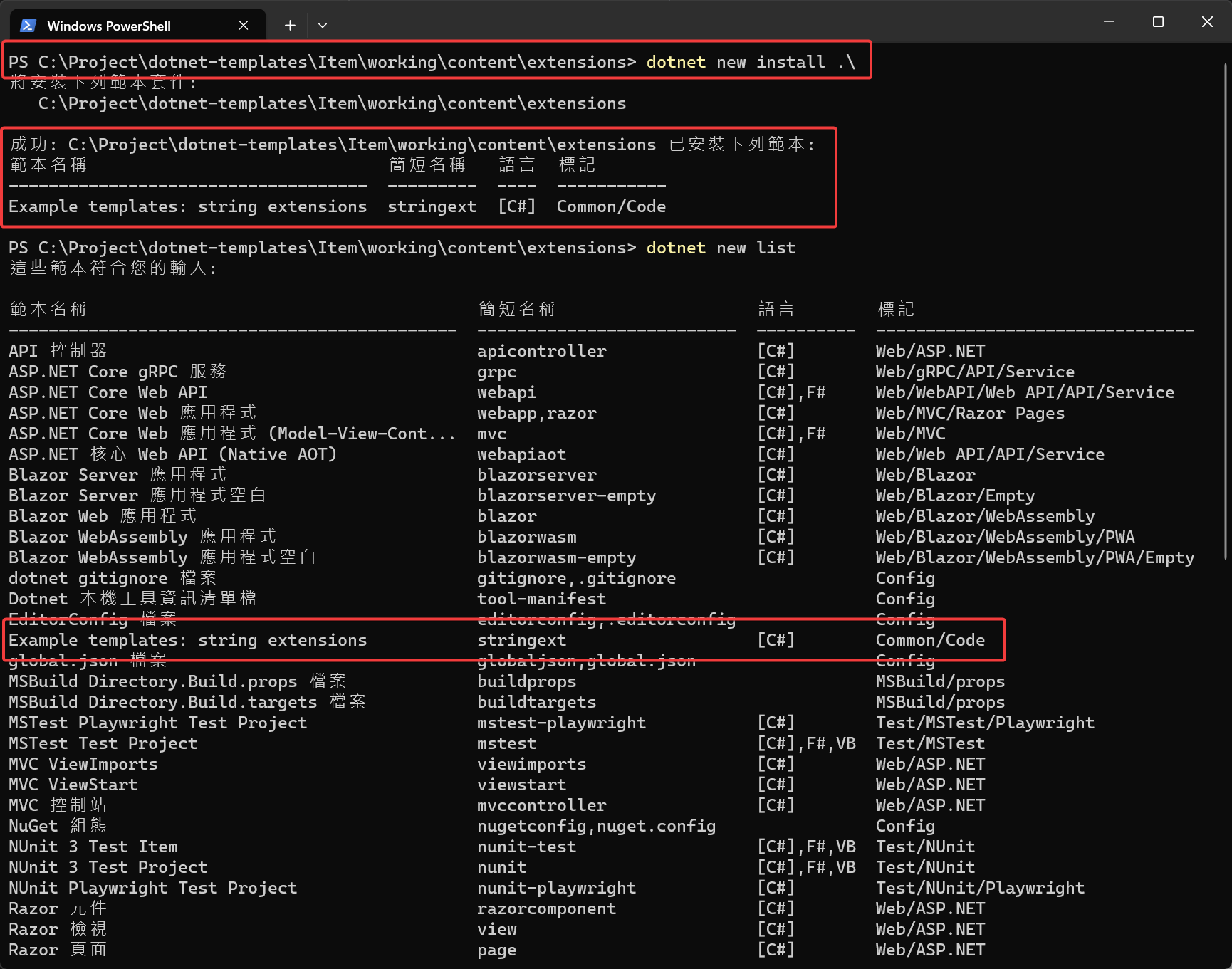Image resolution: width=1232 pixels, height=969 pixels.
Task: Click 'nunit-test' short name
Action: coord(527,847)
